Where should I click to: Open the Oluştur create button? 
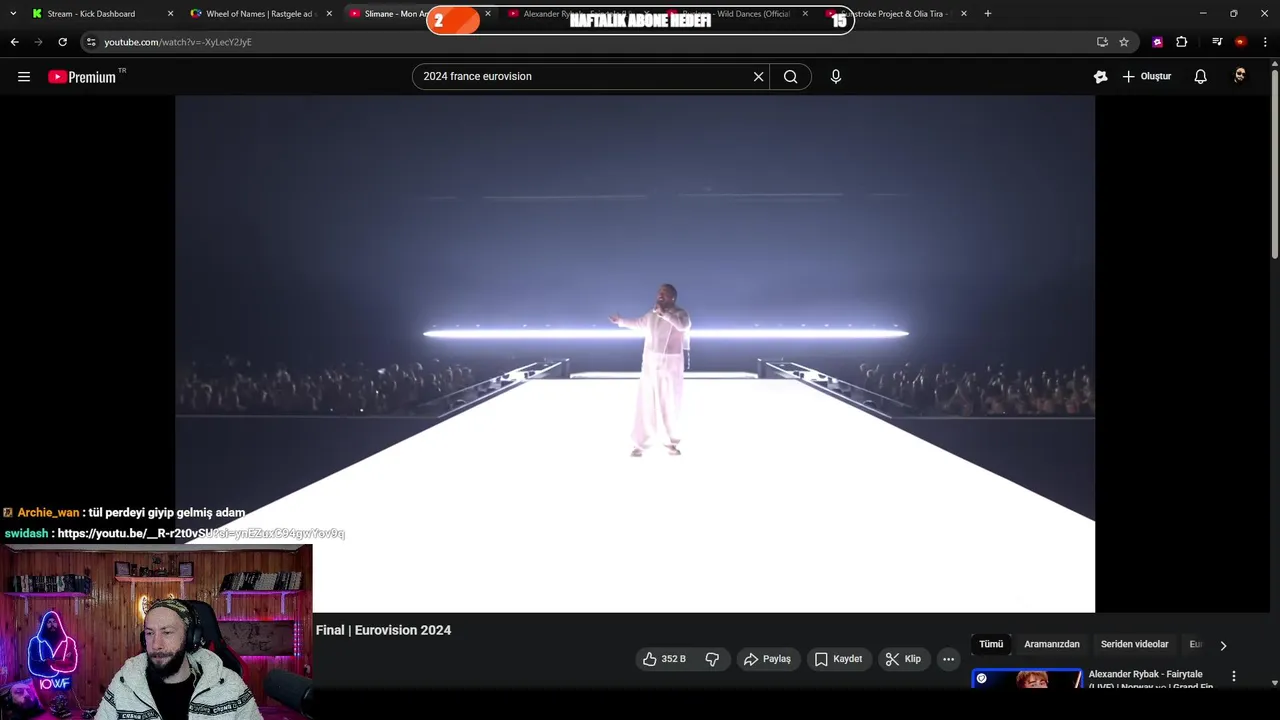tap(1147, 77)
